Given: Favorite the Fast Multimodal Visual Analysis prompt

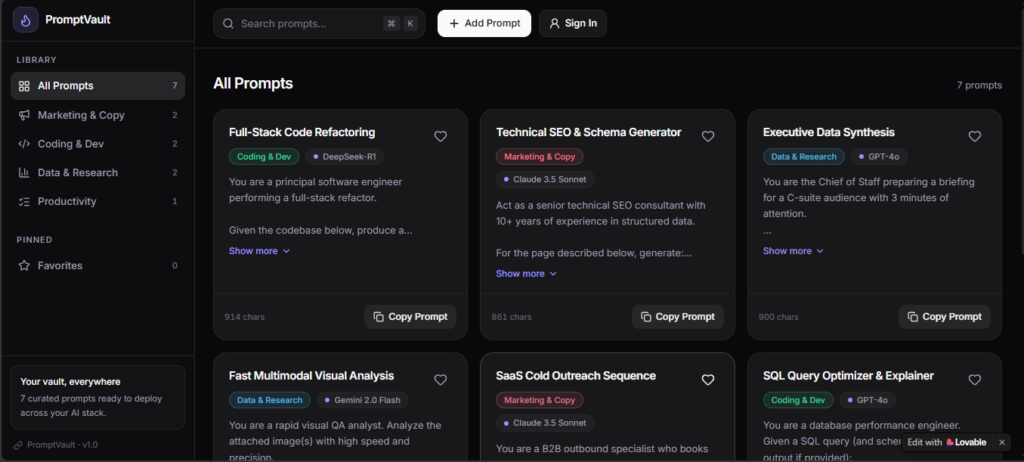Looking at the screenshot, I should click(441, 380).
